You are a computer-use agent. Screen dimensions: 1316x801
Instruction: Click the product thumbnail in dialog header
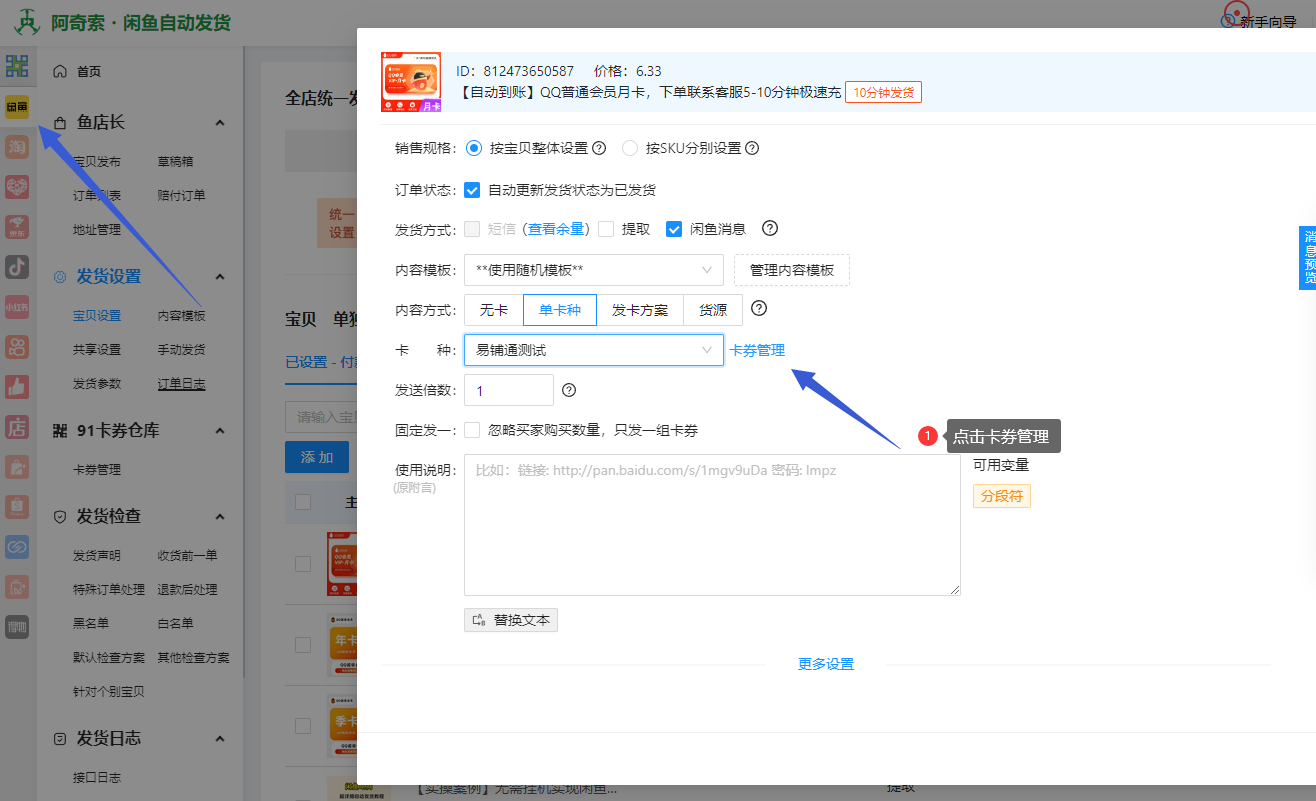[411, 82]
